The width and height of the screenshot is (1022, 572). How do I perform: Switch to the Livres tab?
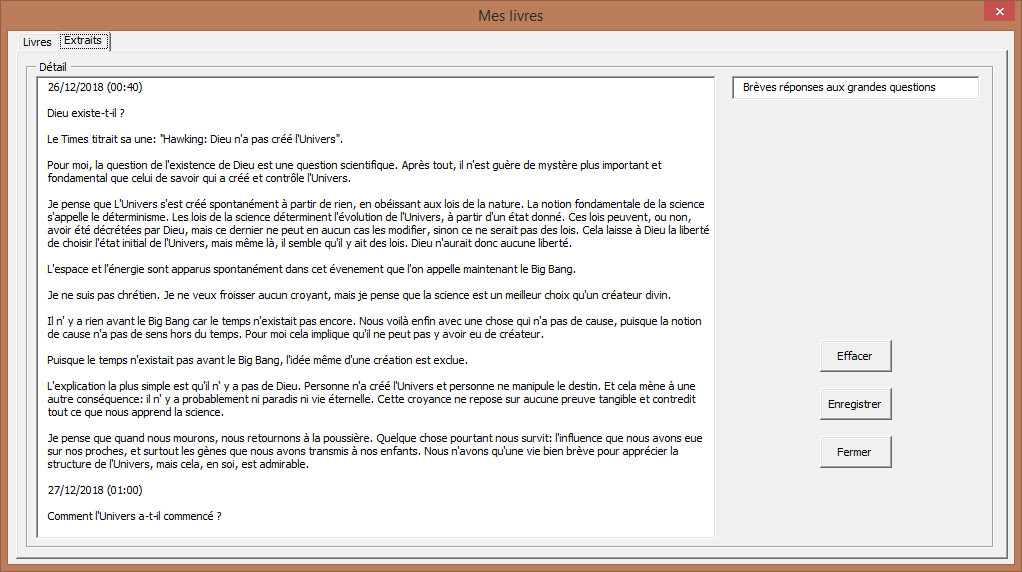(x=37, y=42)
